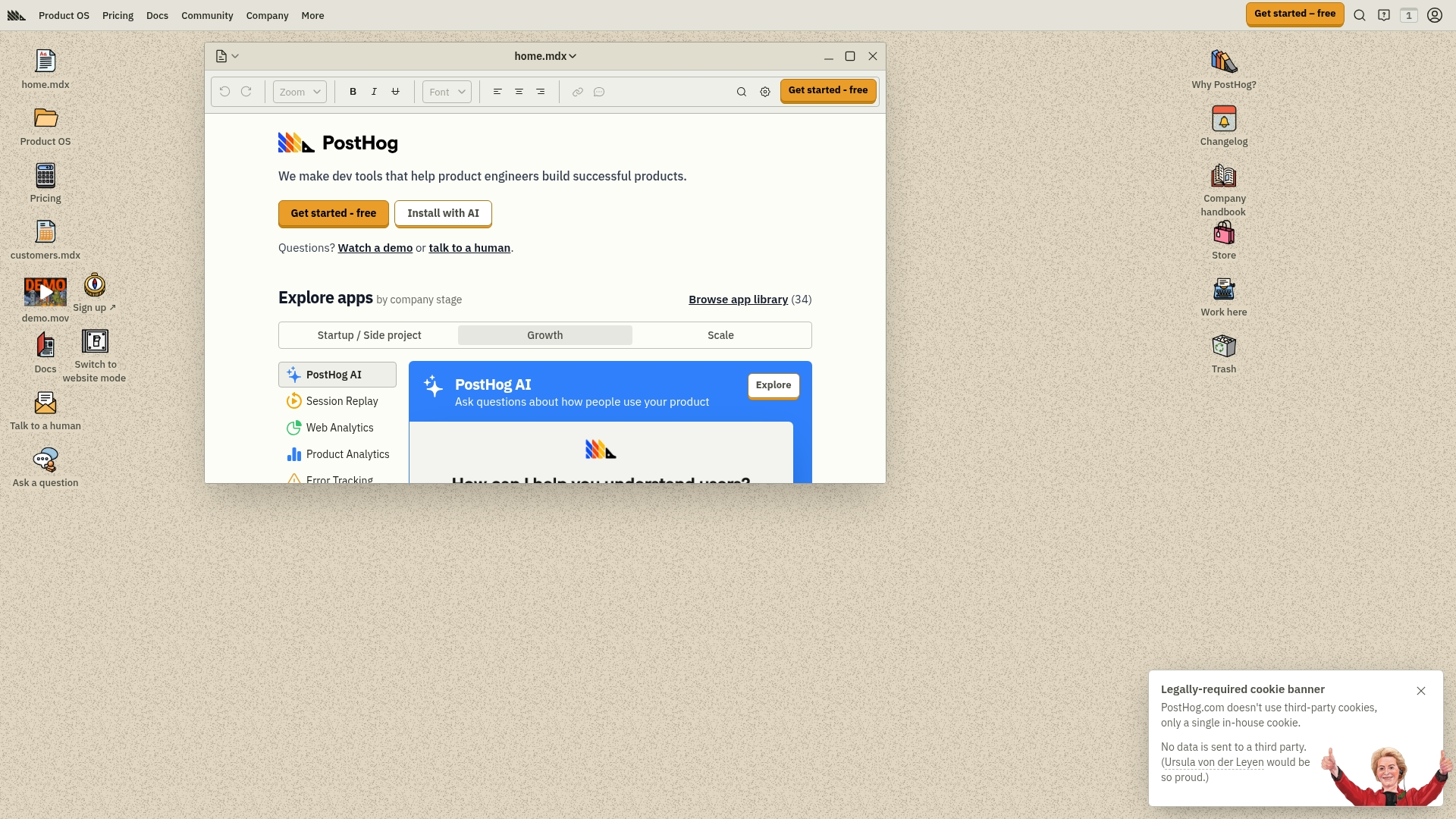Open the Community menu
The image size is (1456, 819).
click(x=207, y=15)
